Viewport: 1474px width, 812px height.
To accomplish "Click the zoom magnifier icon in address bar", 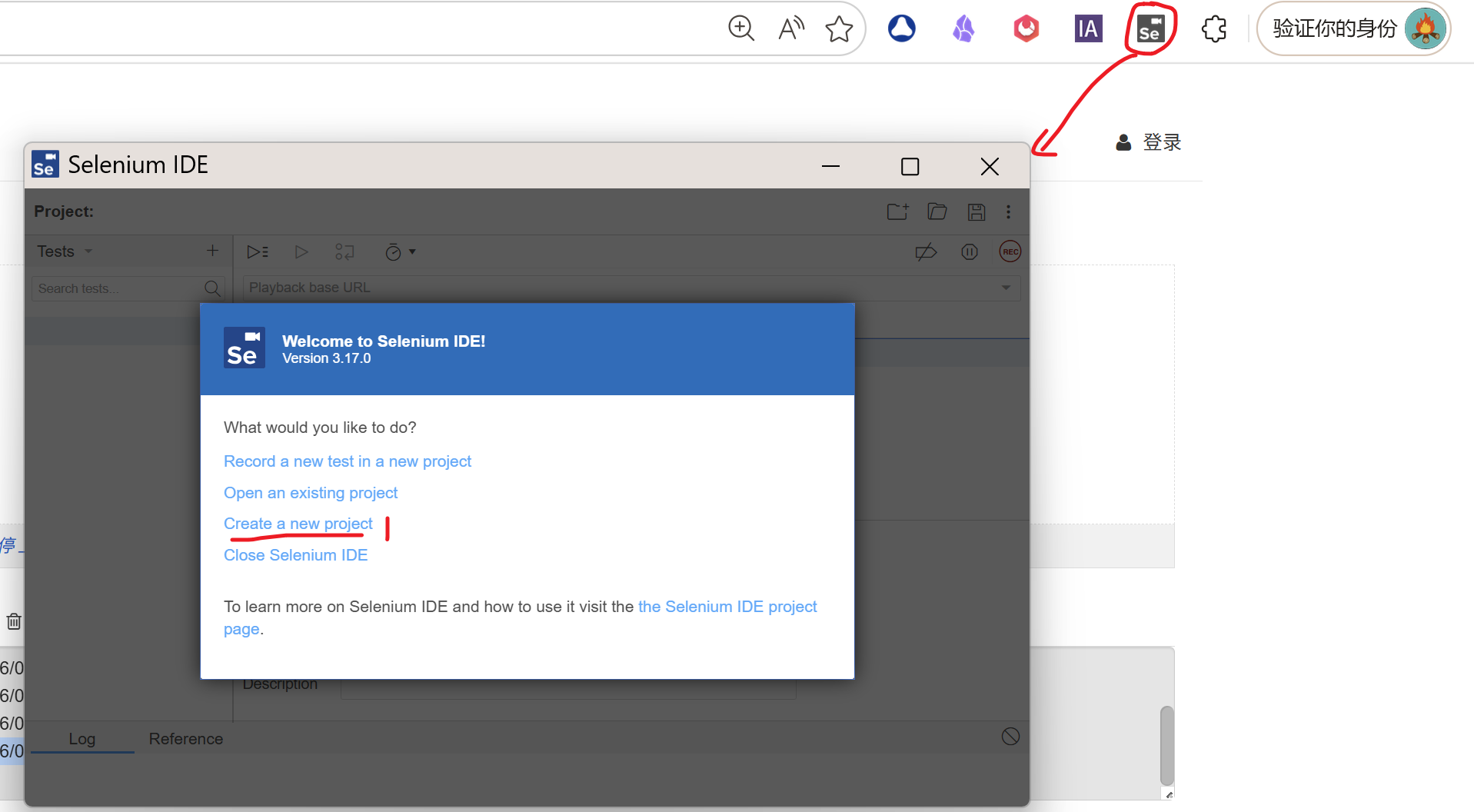I will (x=740, y=28).
